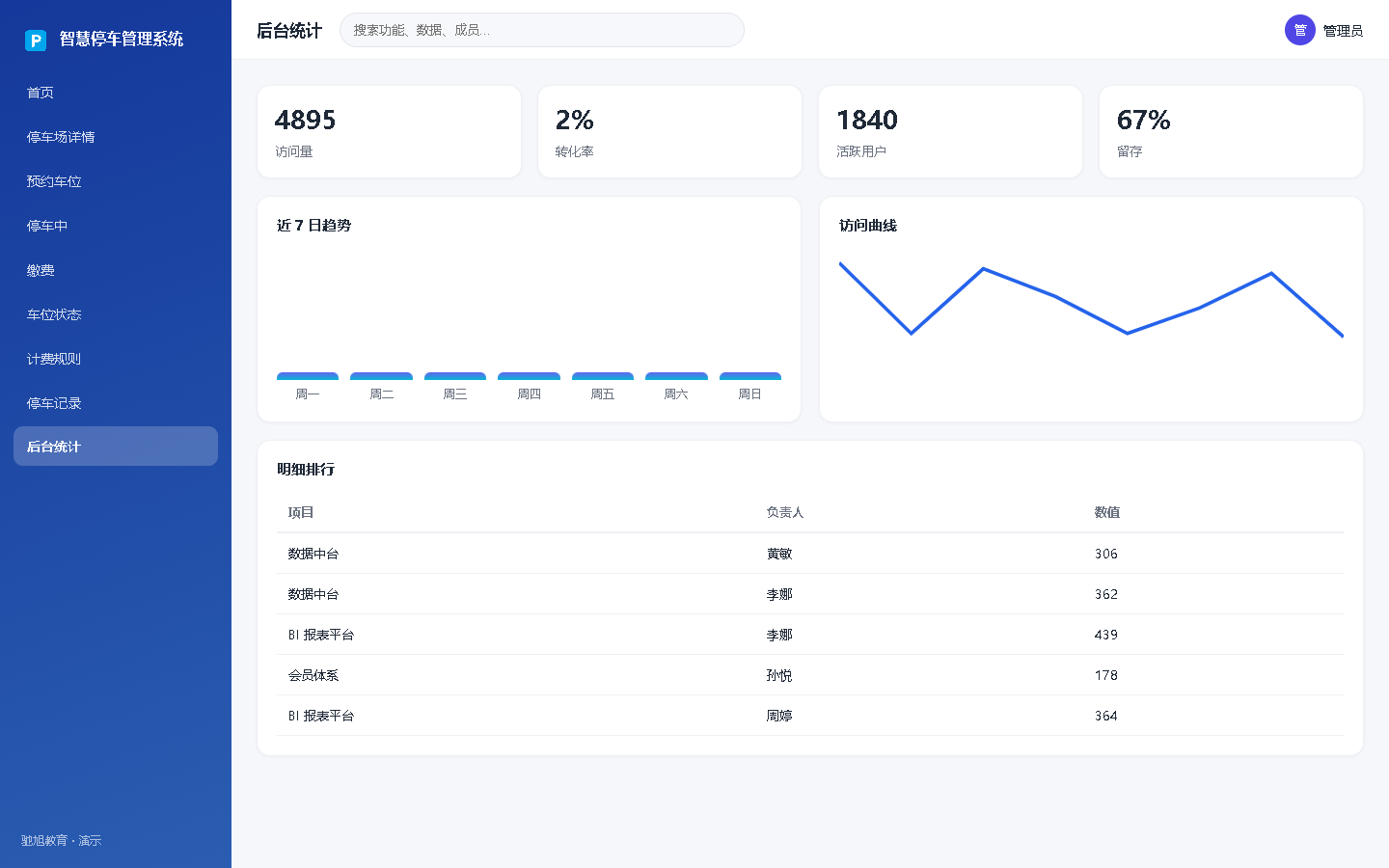This screenshot has height=868, width=1389.
Task: Click the purple 管 admin avatar
Action: point(1300,30)
